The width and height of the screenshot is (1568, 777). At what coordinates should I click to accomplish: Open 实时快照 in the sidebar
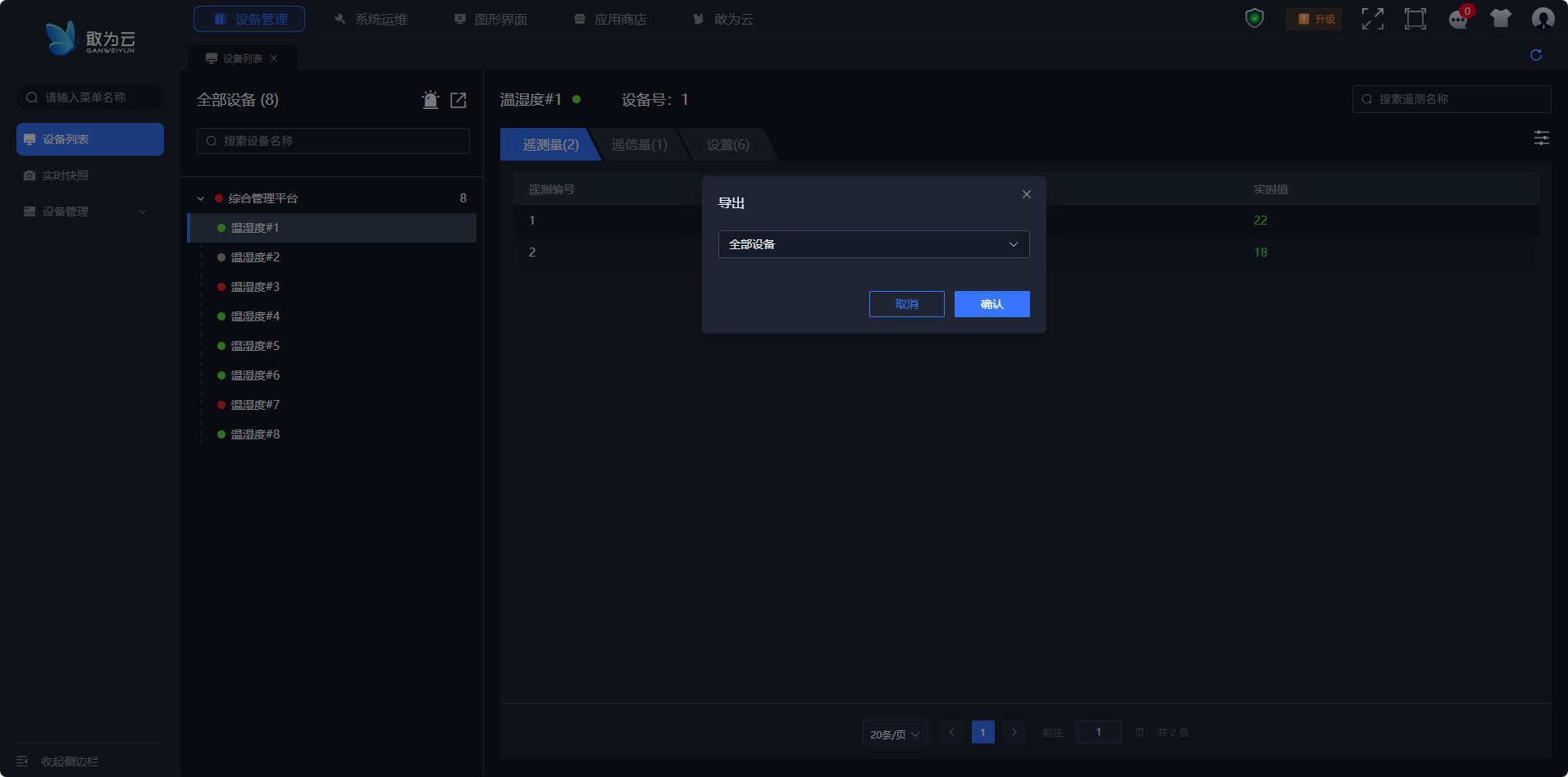(90, 175)
